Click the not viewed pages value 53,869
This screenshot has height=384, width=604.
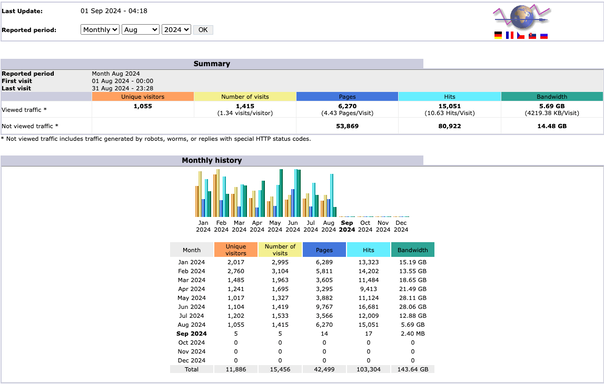347,126
